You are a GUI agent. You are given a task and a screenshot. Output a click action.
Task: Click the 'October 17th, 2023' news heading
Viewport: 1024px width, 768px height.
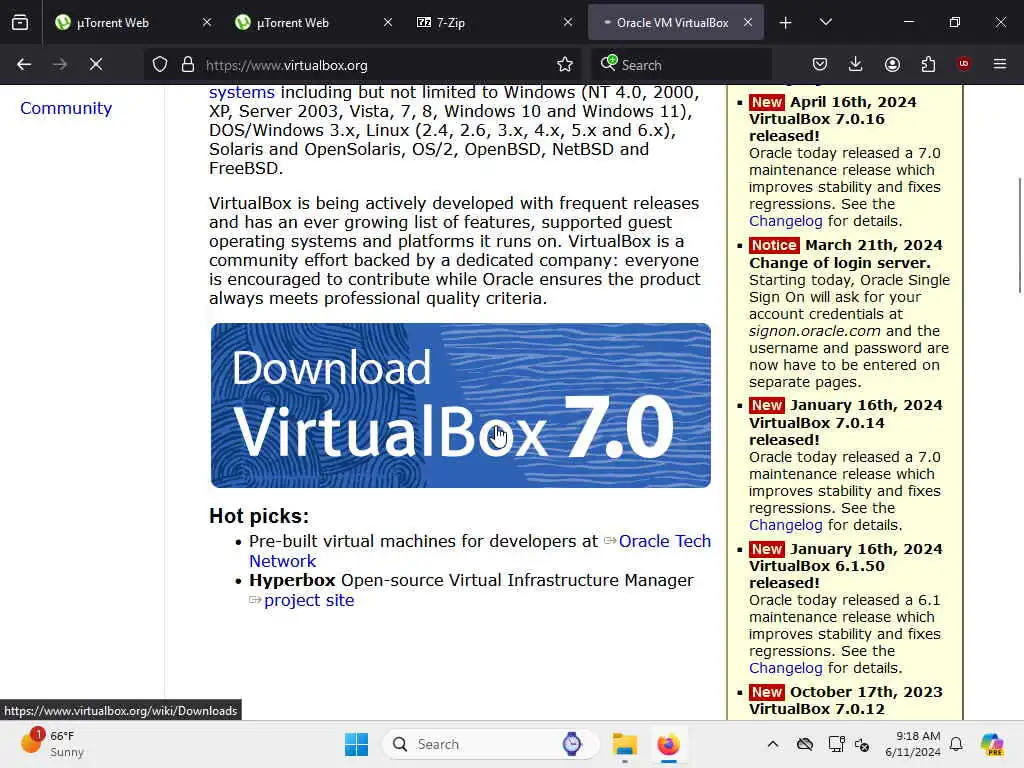(x=866, y=692)
